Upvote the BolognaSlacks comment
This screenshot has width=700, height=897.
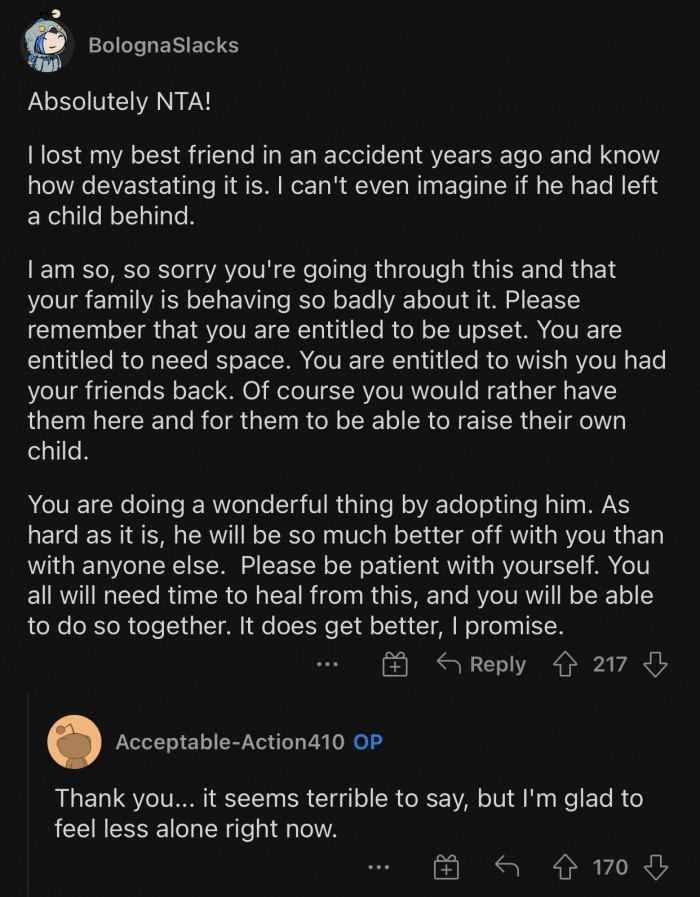[x=565, y=664]
